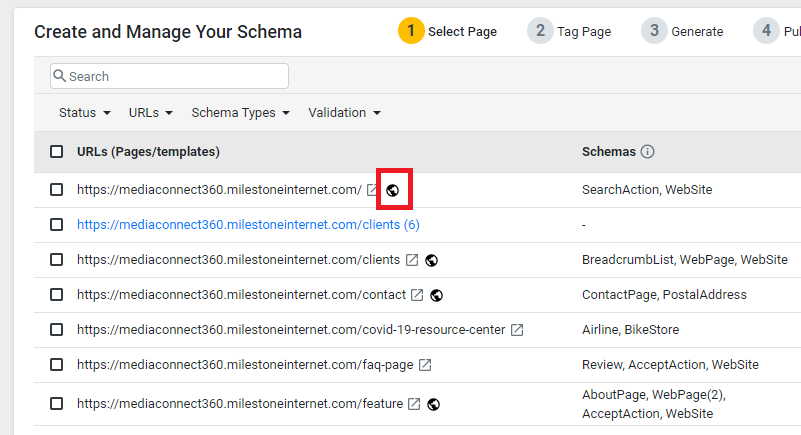This screenshot has height=435, width=801.
Task: Tick the select-all checkbox in URLs header
Action: click(57, 152)
